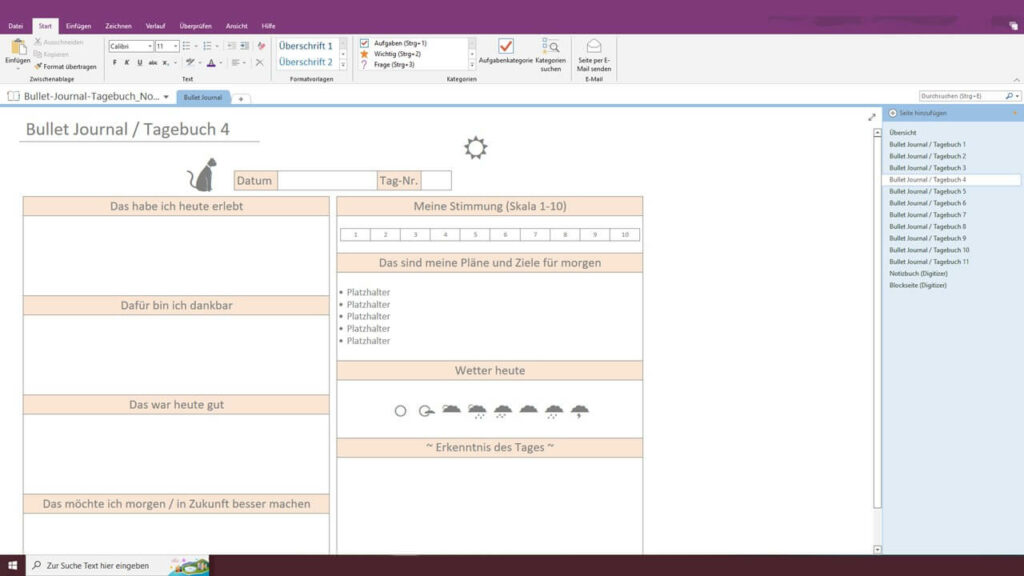Switch to the Einfügen ribbon tab
This screenshot has width=1024, height=576.
(79, 25)
